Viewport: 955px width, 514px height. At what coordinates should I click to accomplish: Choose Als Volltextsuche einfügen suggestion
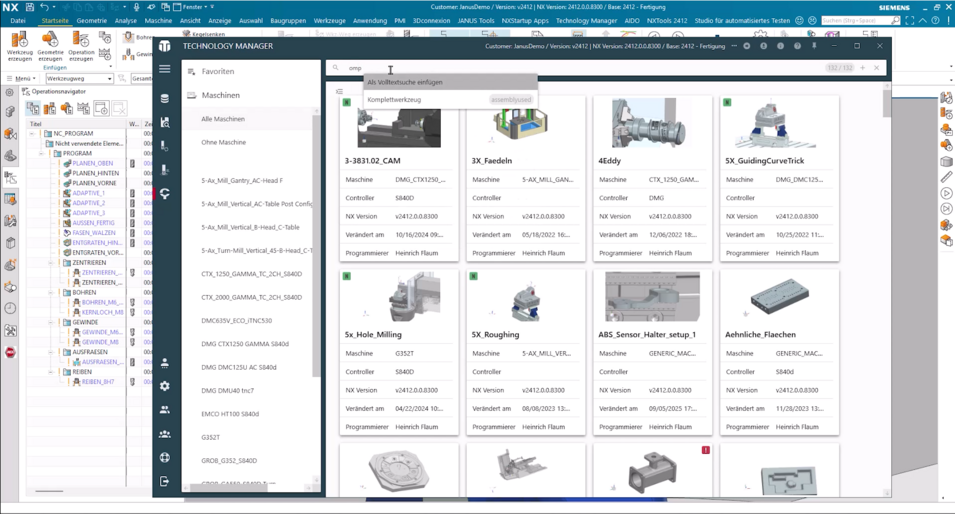450,82
